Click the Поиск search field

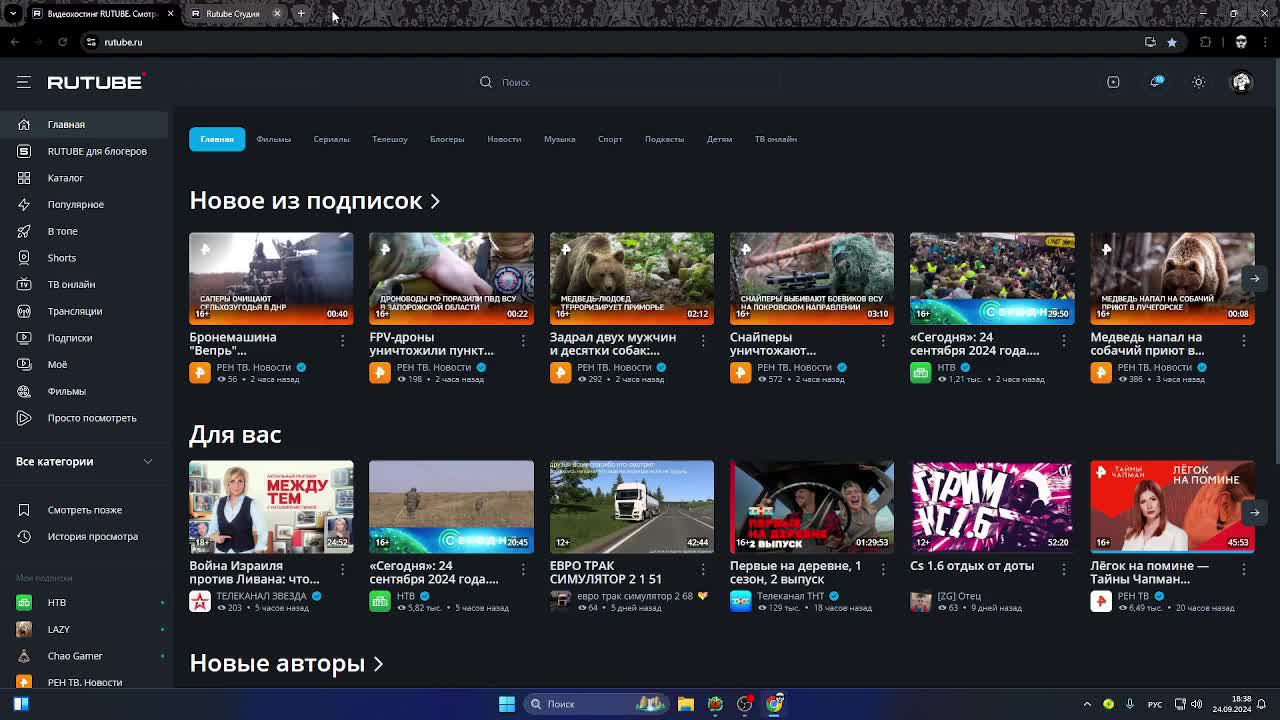tap(640, 82)
